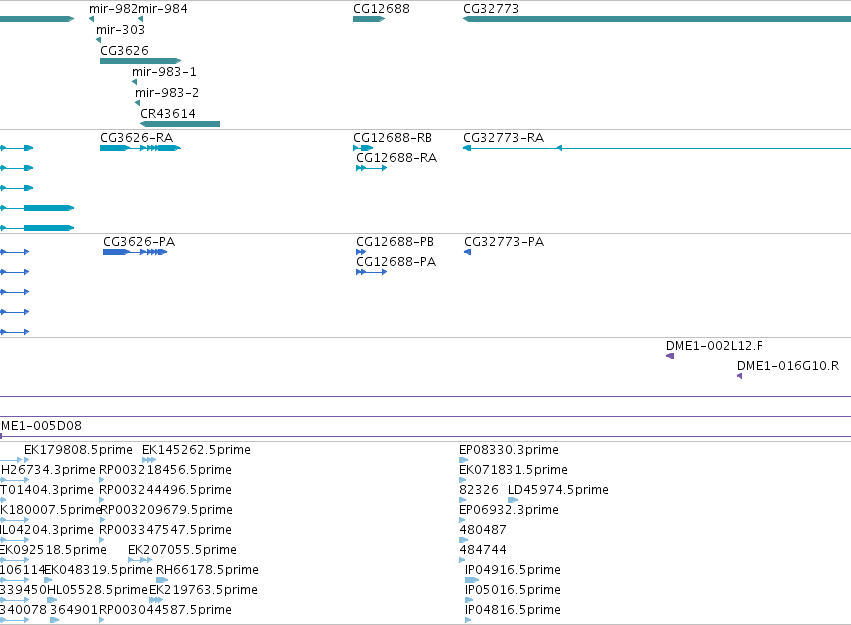Screen dimensions: 851x625
Task: Click the RH66178.5prime label
Action: (x=207, y=570)
